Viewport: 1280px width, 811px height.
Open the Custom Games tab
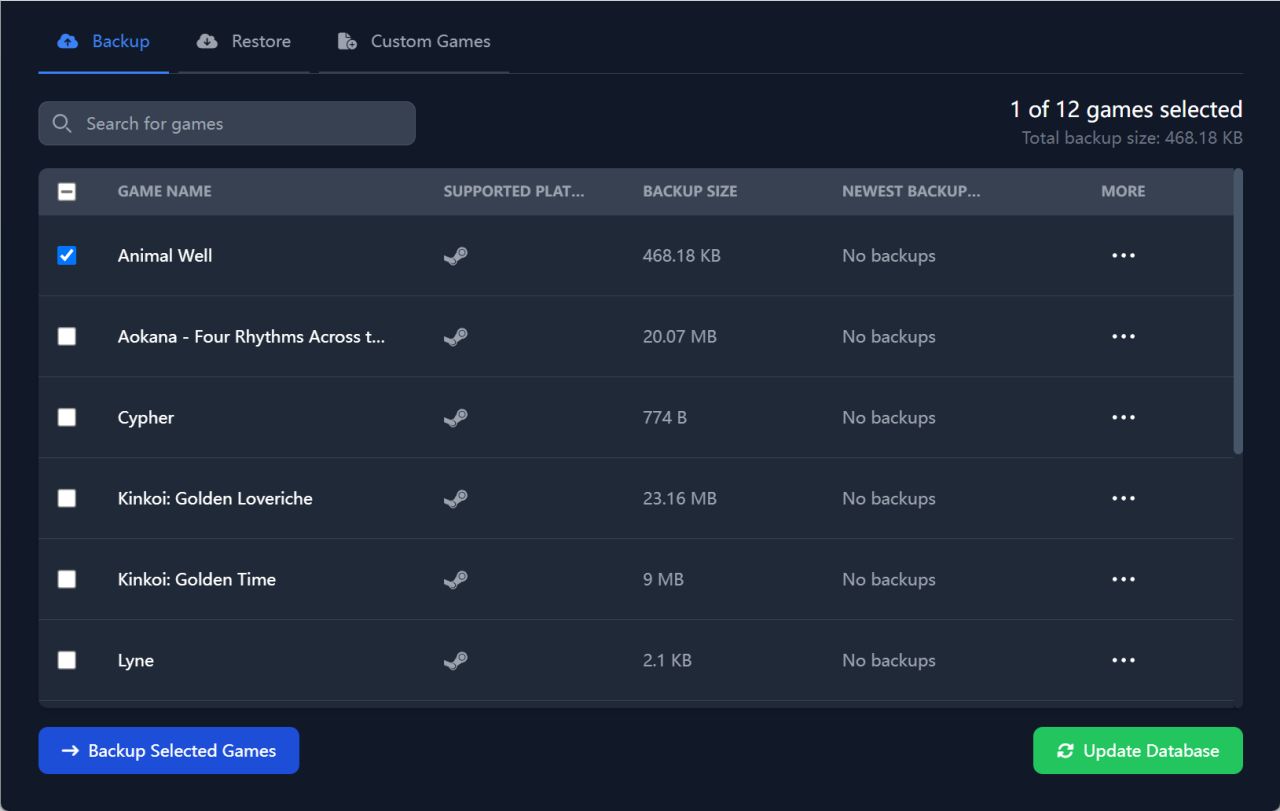[x=414, y=42]
